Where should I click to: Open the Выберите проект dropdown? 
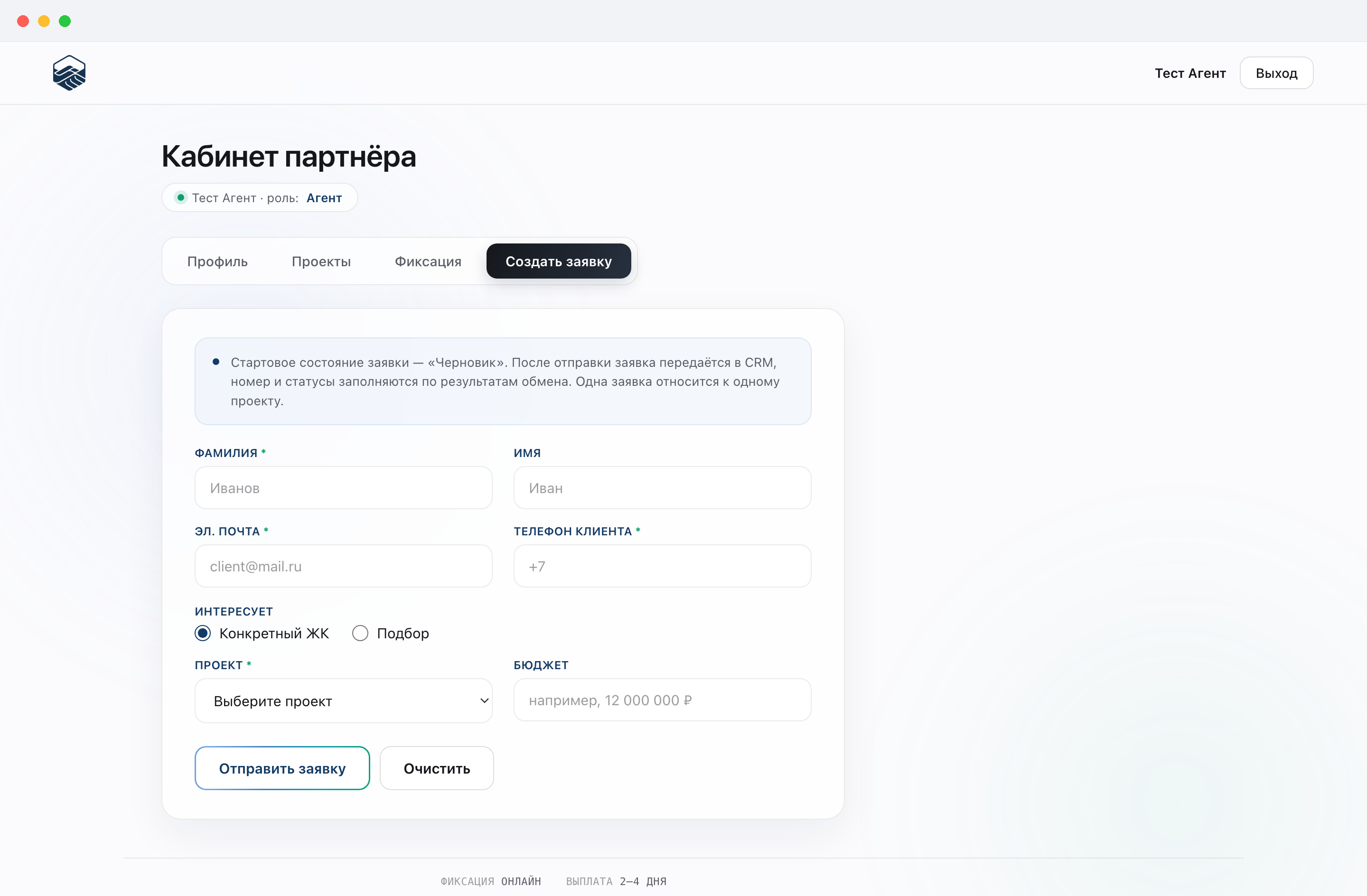click(344, 701)
